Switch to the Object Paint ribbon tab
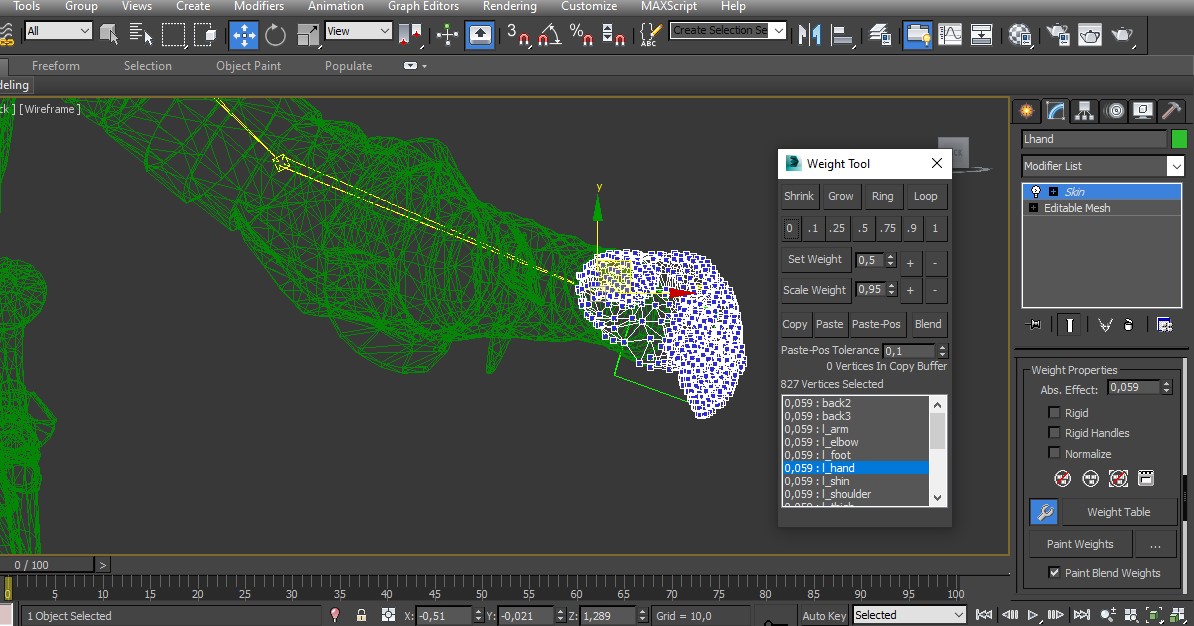The height and width of the screenshot is (626, 1194). click(248, 66)
